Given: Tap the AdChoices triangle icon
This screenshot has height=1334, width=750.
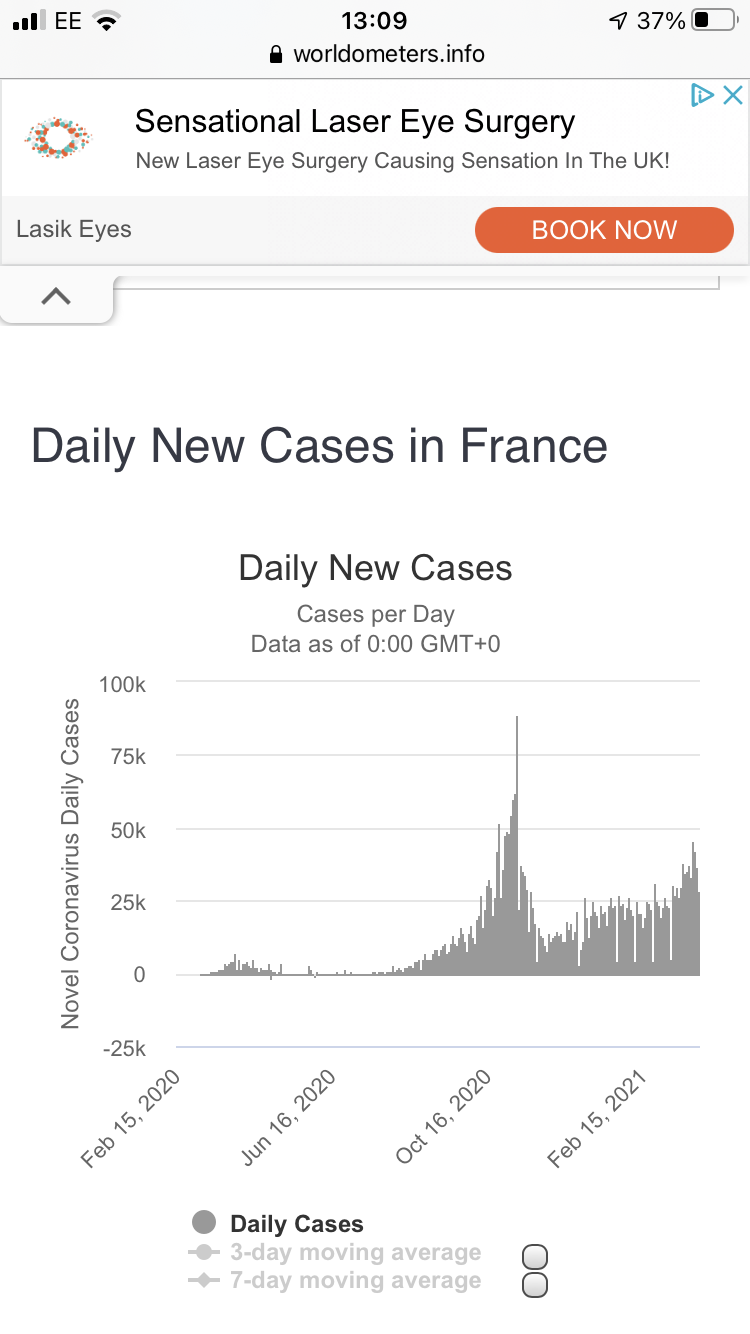Looking at the screenshot, I should click(x=702, y=95).
